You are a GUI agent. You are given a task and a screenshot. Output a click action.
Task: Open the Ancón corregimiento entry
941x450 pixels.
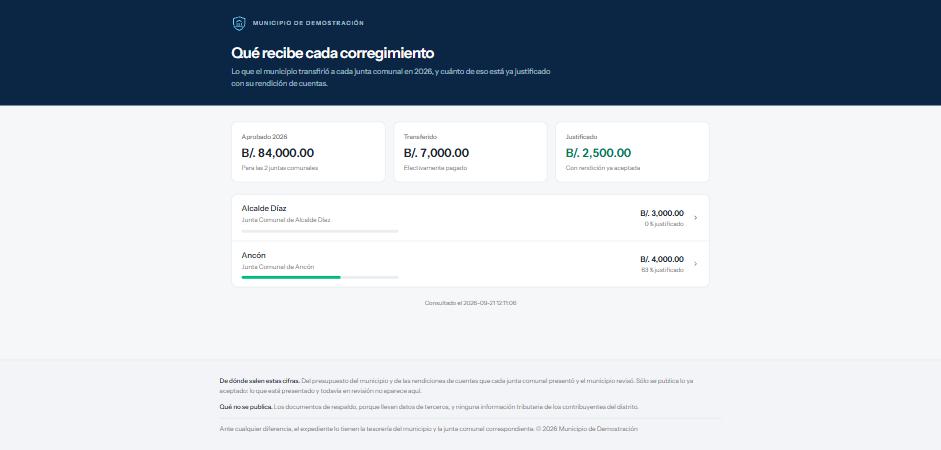pos(470,264)
